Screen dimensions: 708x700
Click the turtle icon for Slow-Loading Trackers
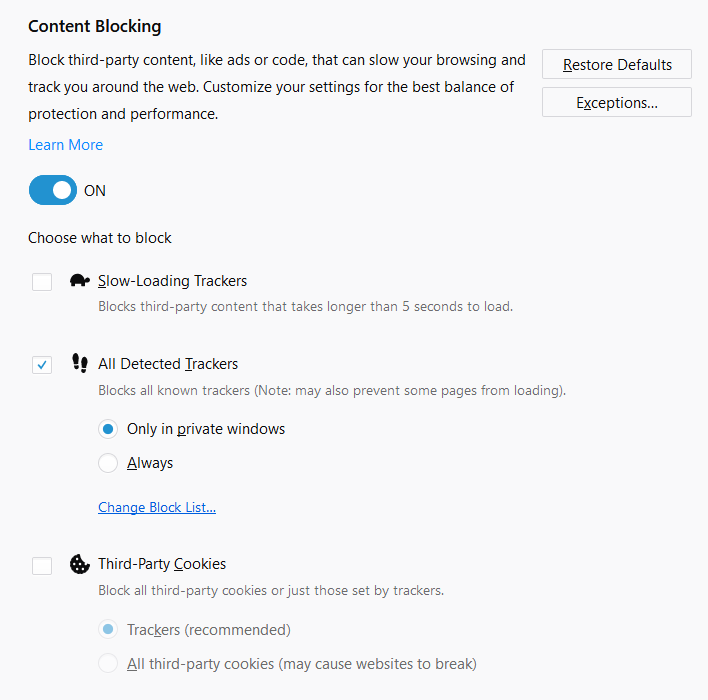pos(80,281)
